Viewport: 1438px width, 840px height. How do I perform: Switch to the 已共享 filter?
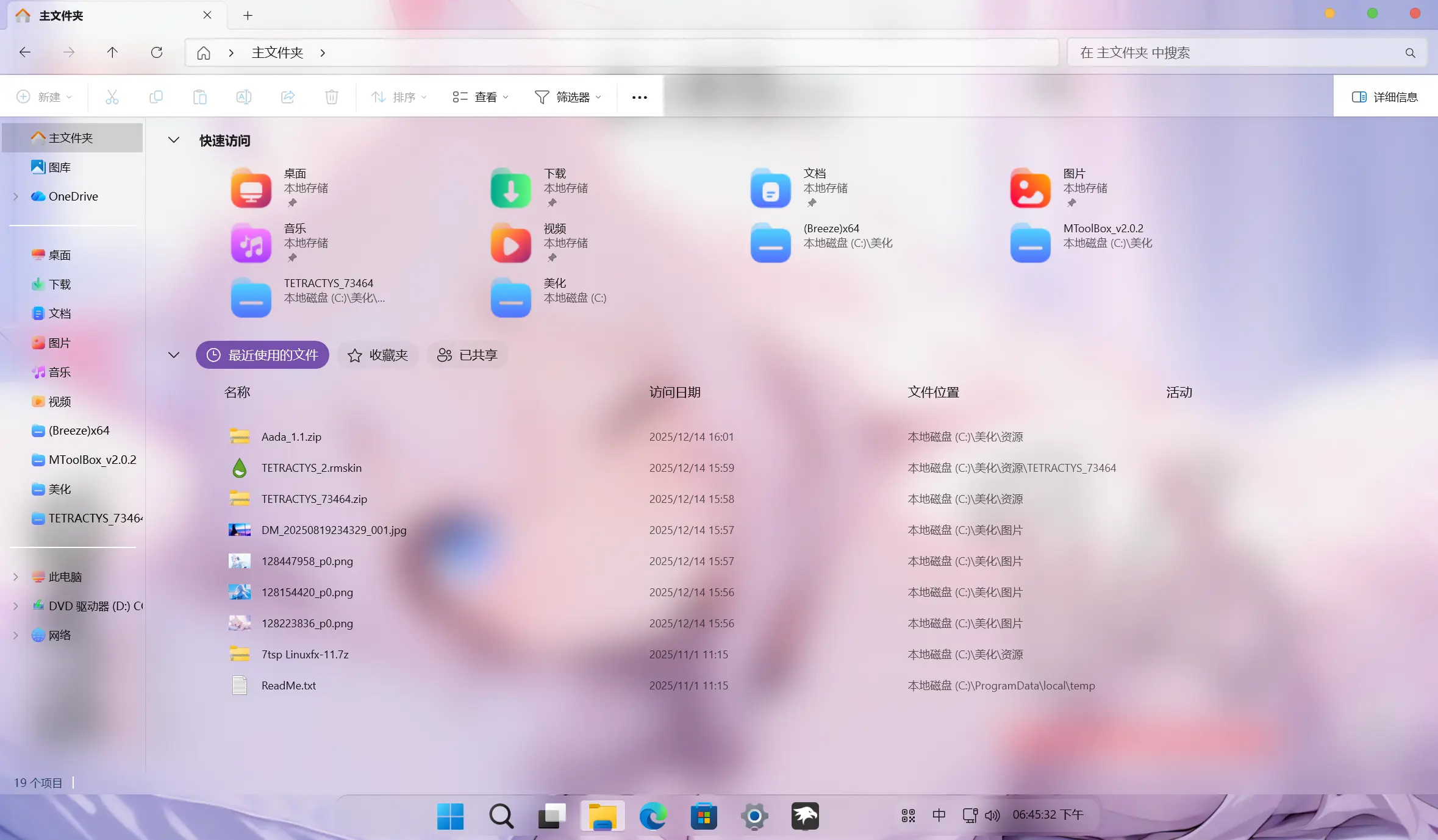tap(466, 355)
